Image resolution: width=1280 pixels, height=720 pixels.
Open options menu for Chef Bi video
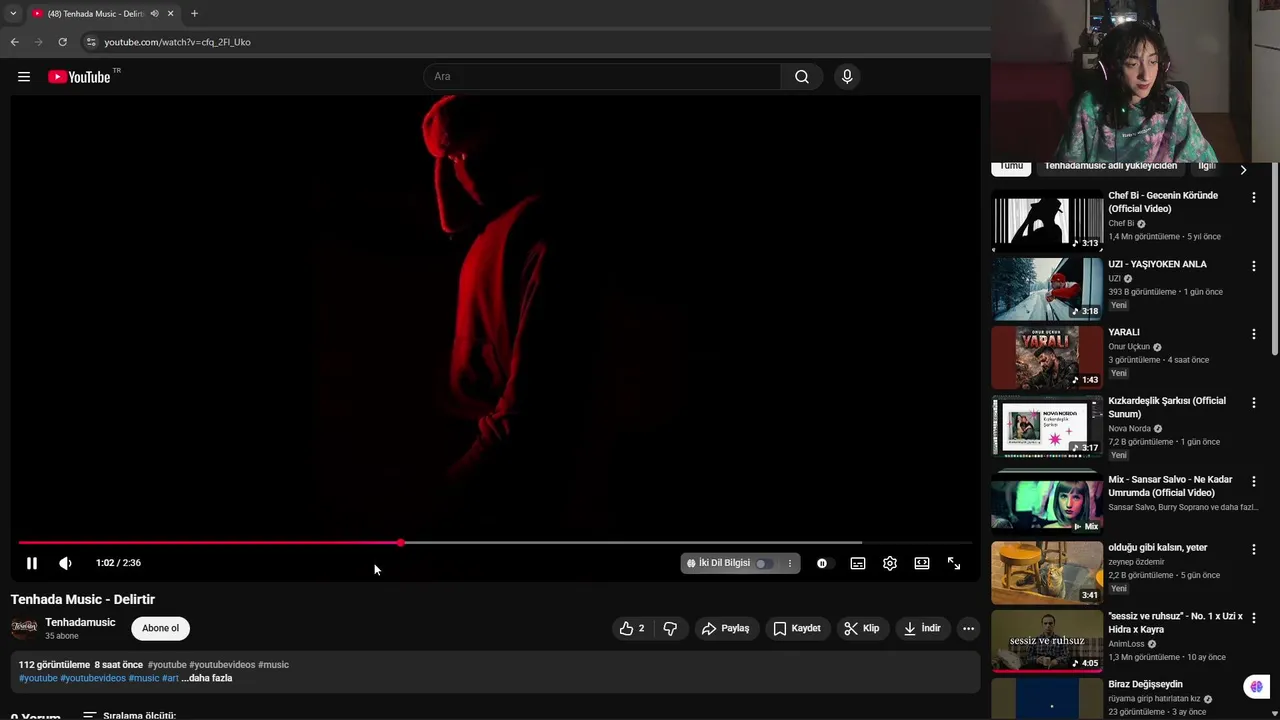(1253, 198)
